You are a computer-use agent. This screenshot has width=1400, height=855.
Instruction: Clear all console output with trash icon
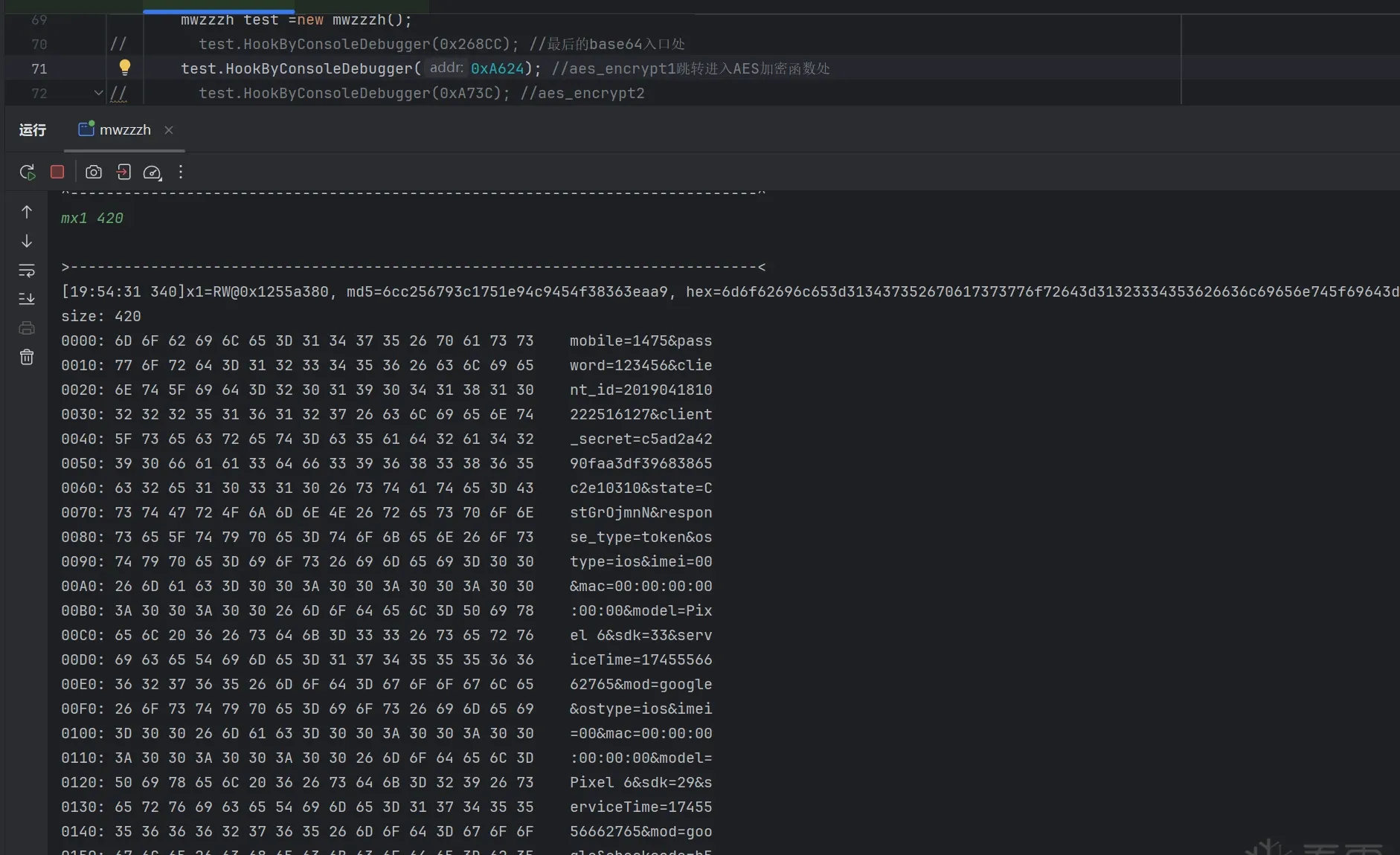(27, 357)
